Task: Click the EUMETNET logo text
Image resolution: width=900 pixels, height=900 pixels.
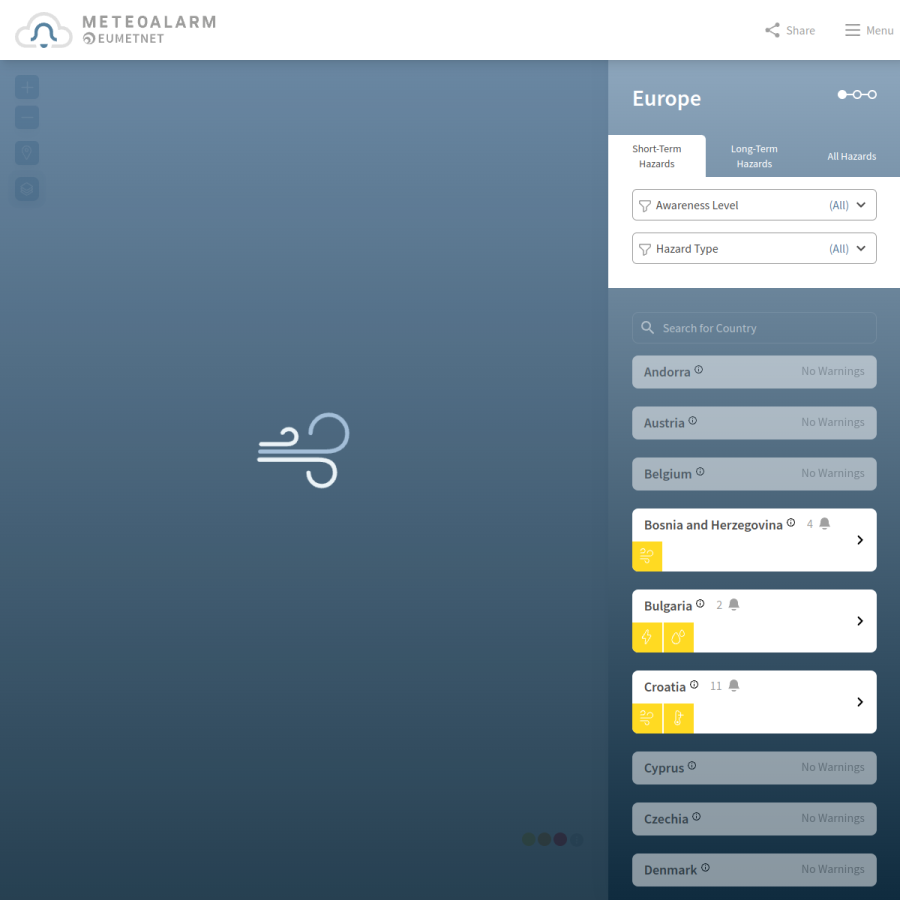Action: point(123,38)
